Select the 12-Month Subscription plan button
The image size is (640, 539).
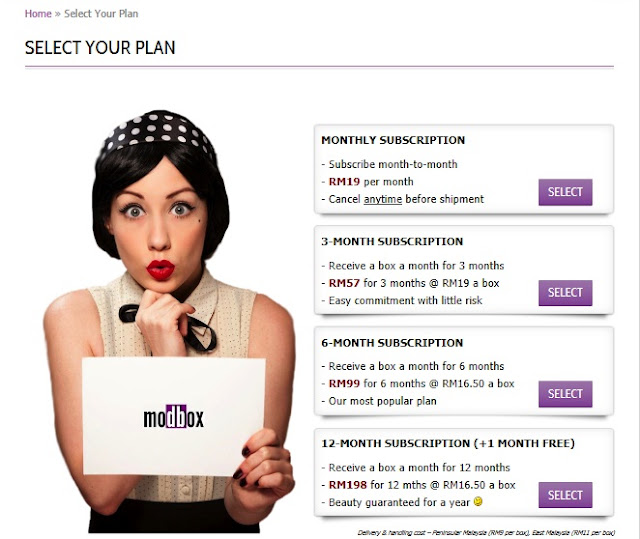tap(565, 495)
